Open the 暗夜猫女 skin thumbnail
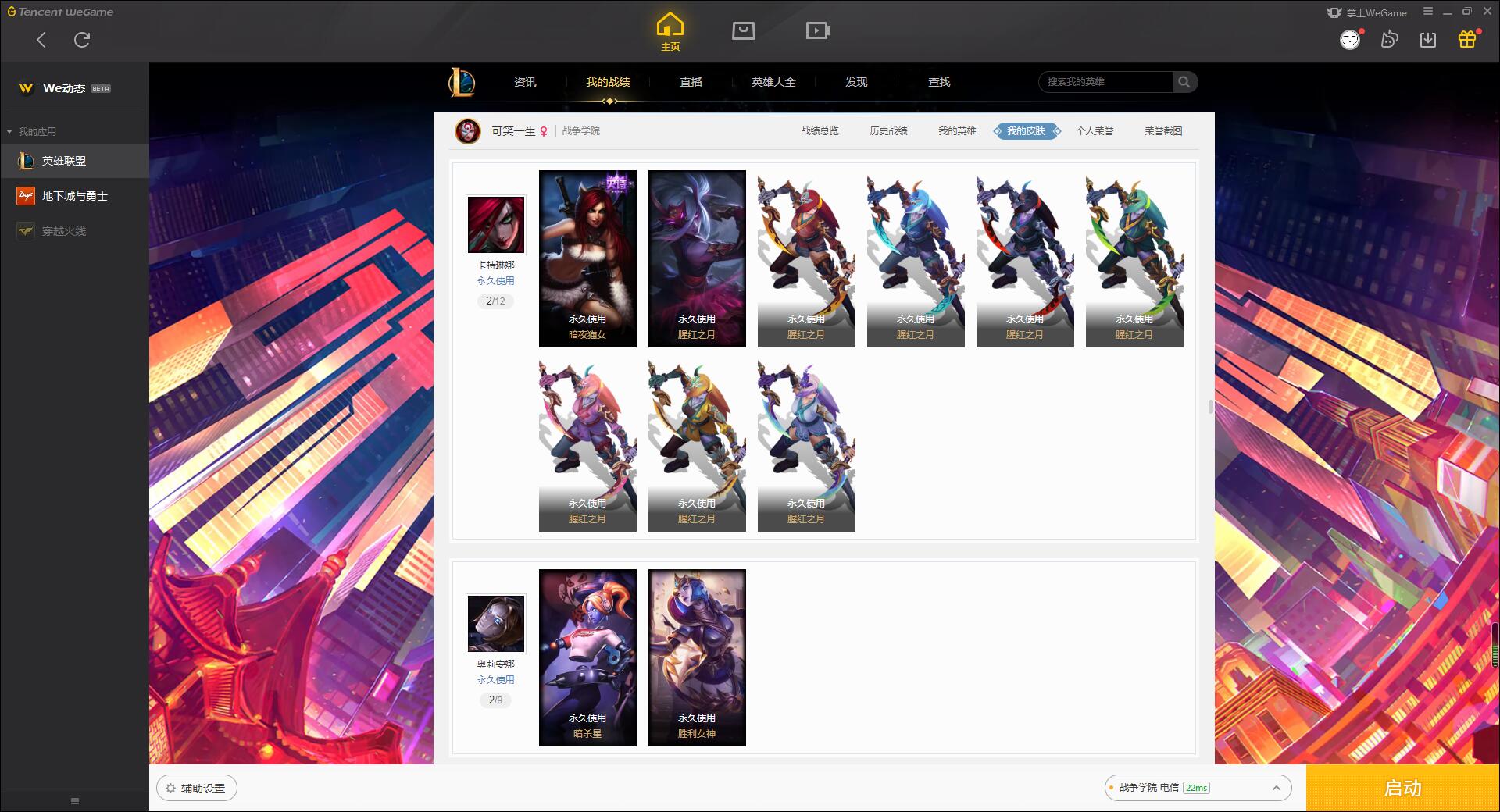The height and width of the screenshot is (812, 1500). tap(587, 258)
